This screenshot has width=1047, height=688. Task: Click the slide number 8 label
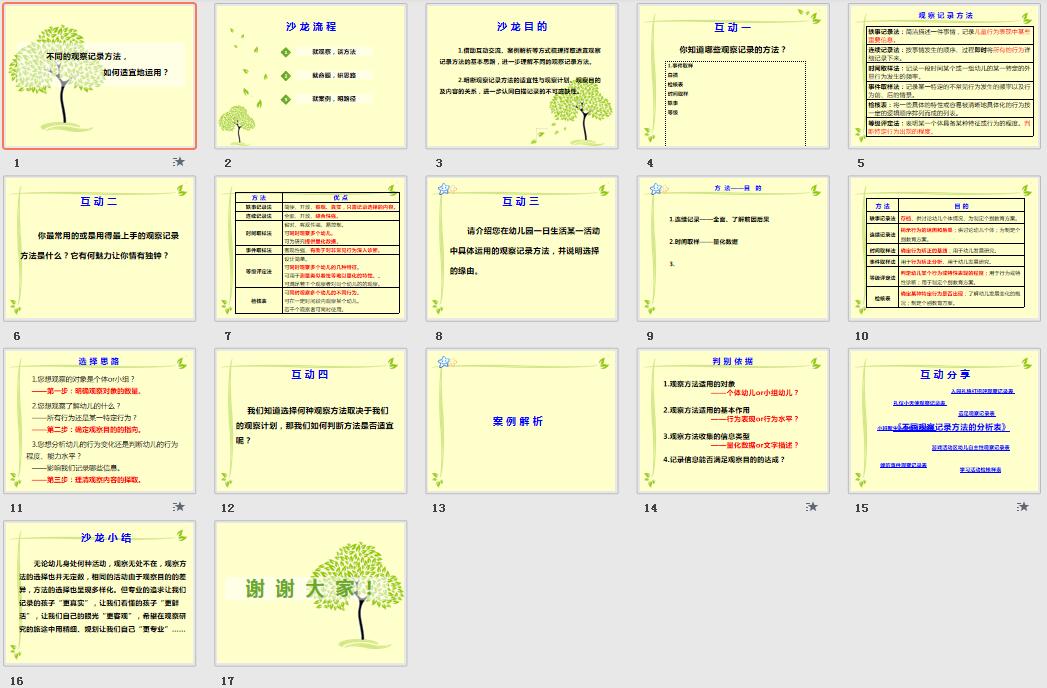439,336
